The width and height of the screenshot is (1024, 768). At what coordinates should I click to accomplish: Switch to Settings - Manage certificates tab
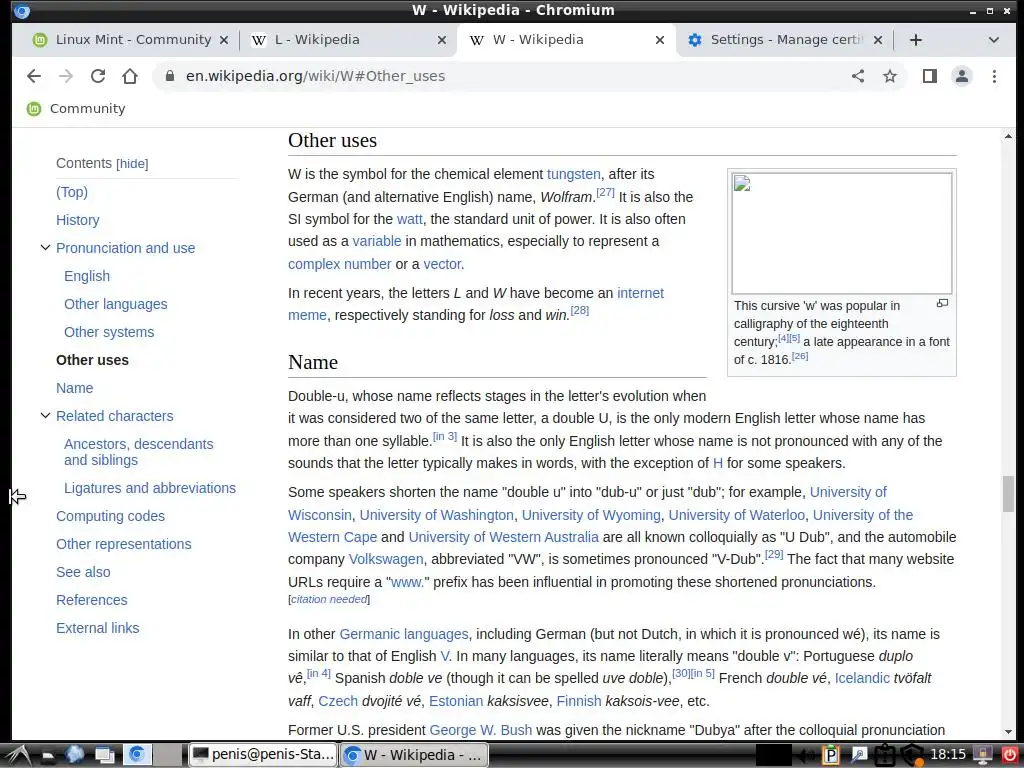pyautogui.click(x=786, y=40)
